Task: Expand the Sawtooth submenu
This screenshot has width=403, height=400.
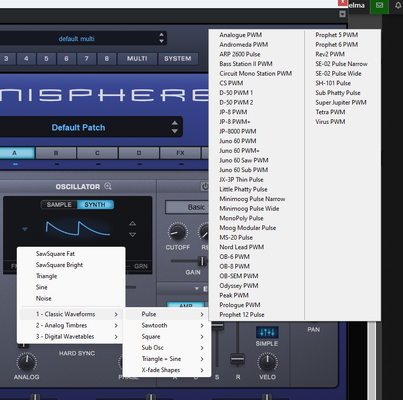Action: pyautogui.click(x=167, y=325)
